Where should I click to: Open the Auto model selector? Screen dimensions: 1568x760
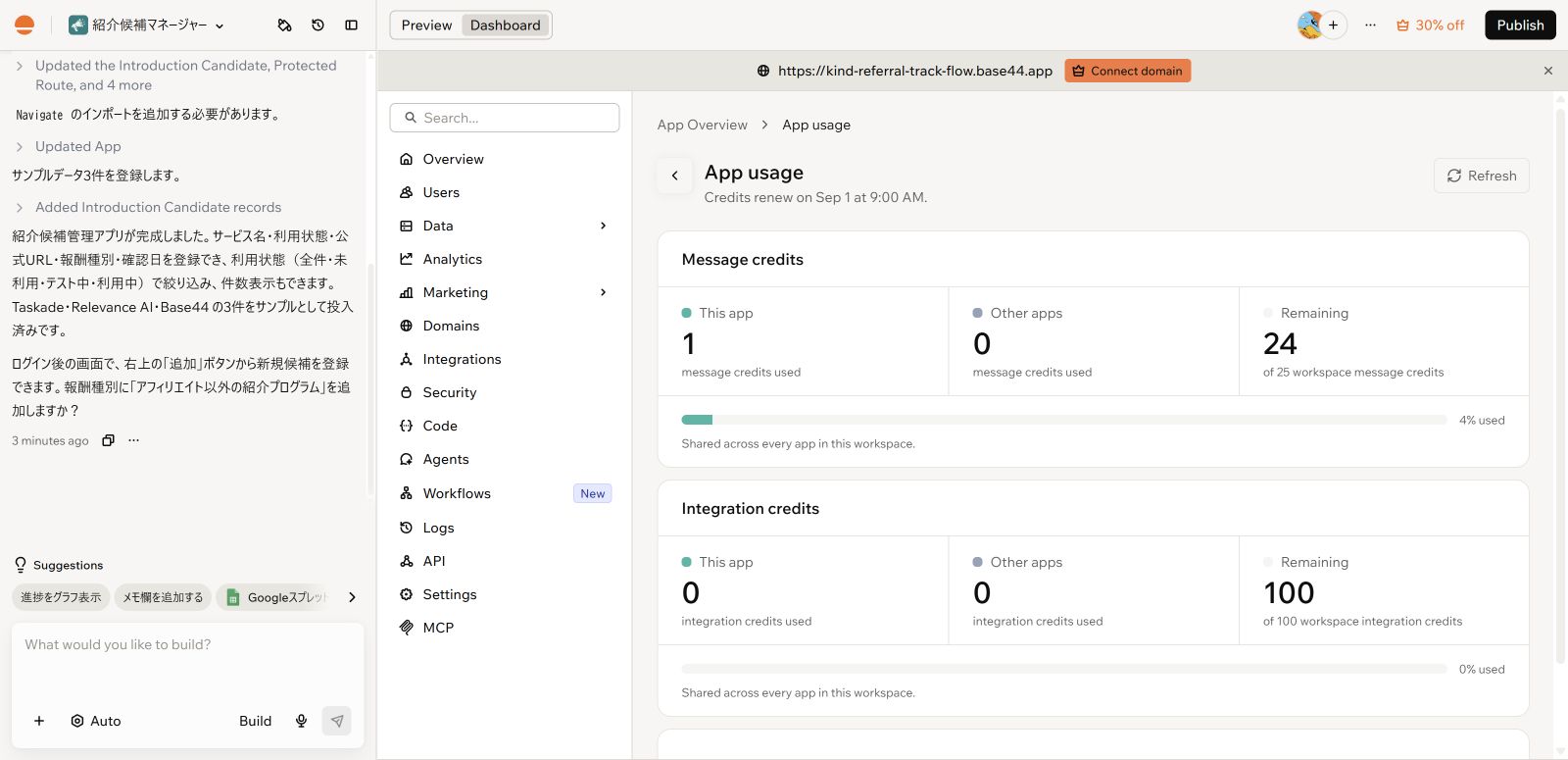(x=95, y=721)
